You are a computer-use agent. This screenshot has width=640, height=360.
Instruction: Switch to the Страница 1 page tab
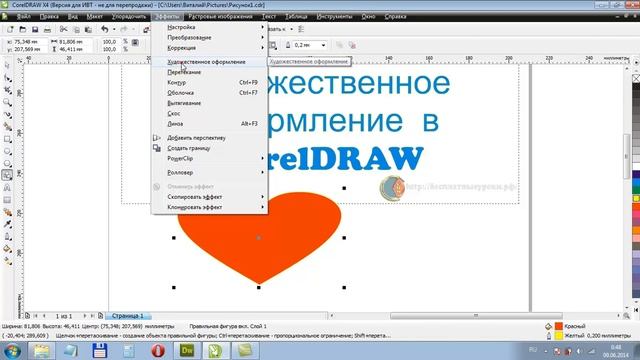pos(128,316)
